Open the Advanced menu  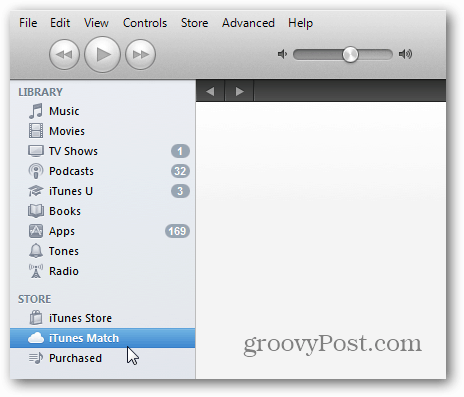[x=248, y=23]
